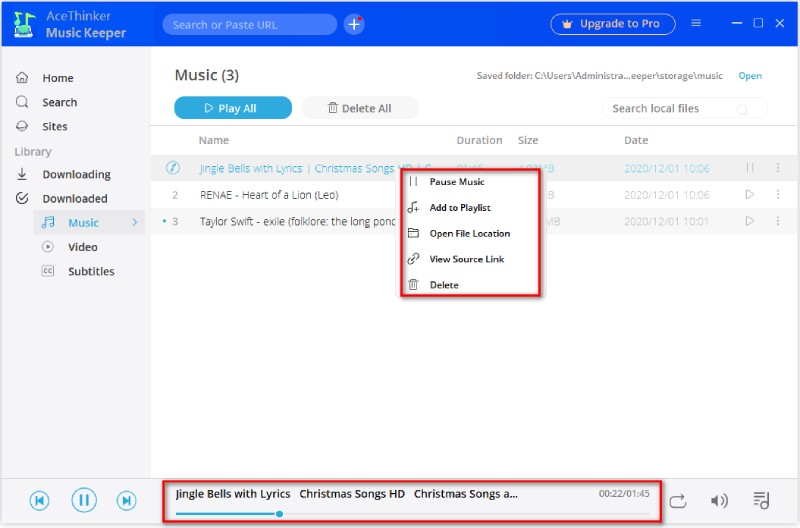800x528 pixels.
Task: Open the playlist queue icon
Action: 761,500
